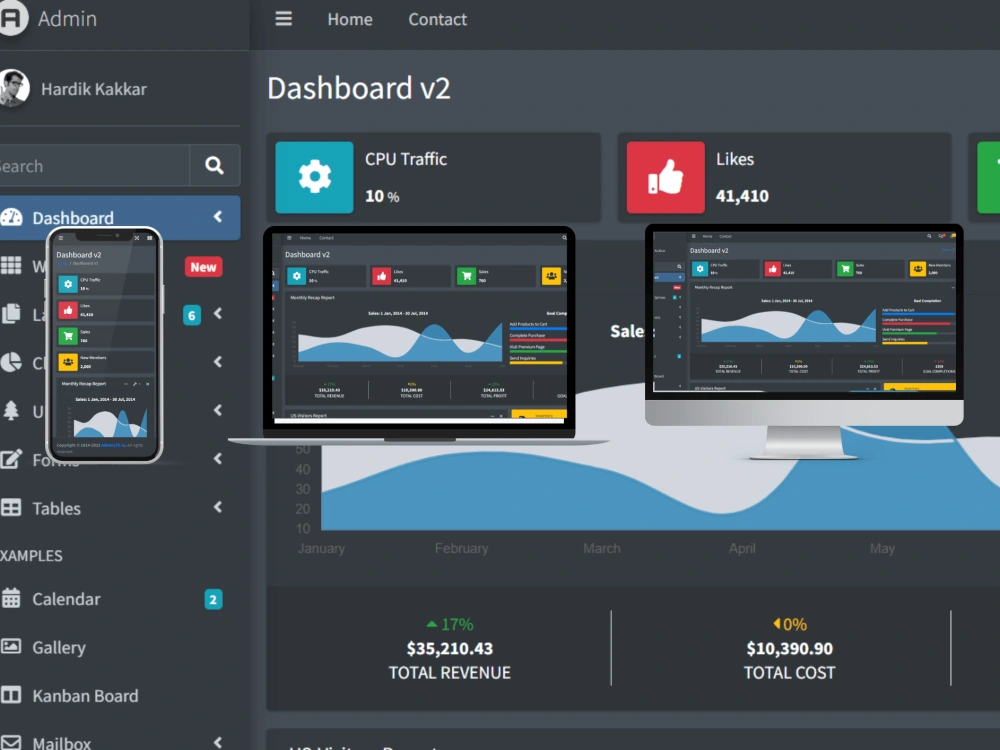Click the $10,390.90 cost value
1000x750 pixels.
click(790, 649)
